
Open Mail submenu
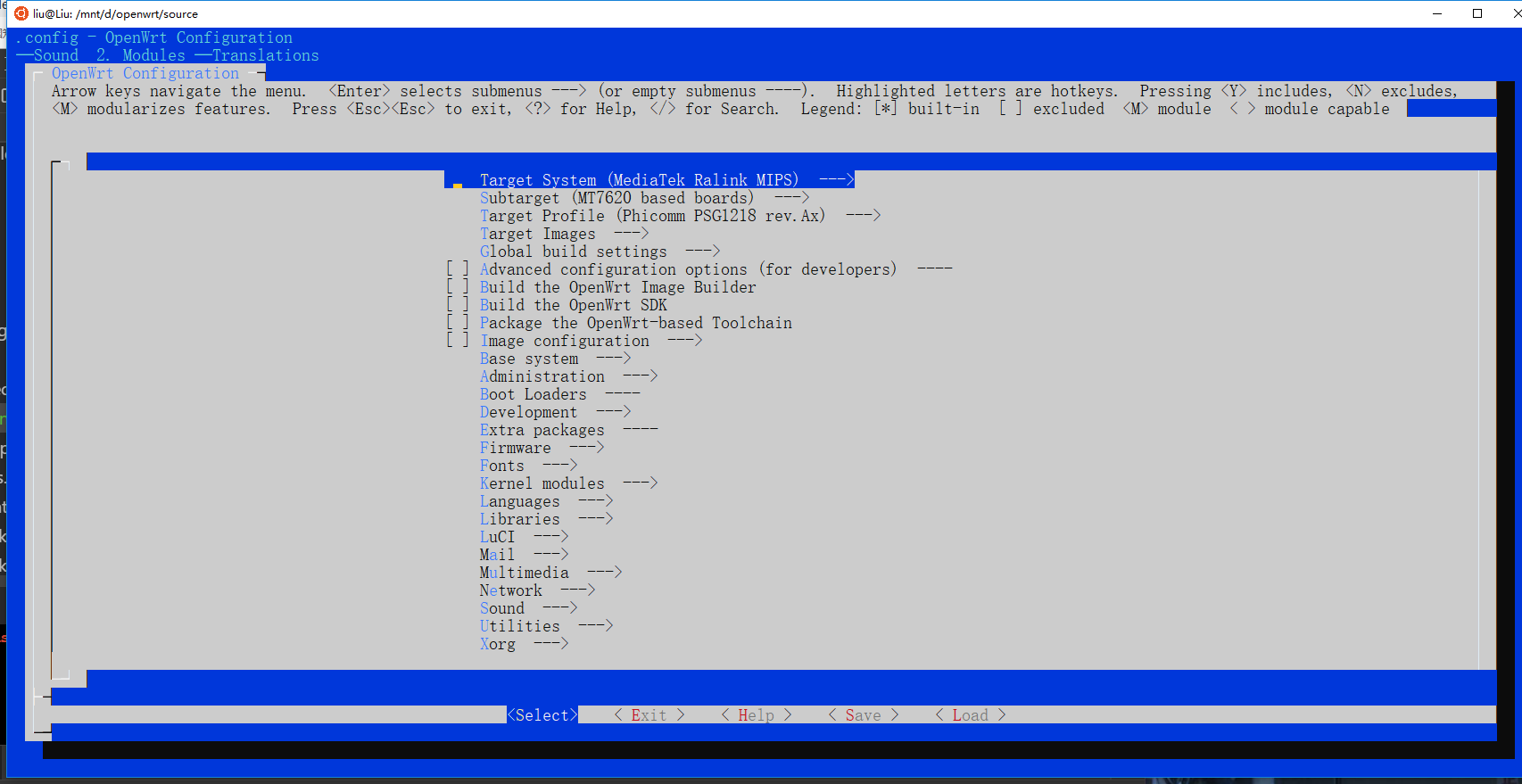click(524, 555)
